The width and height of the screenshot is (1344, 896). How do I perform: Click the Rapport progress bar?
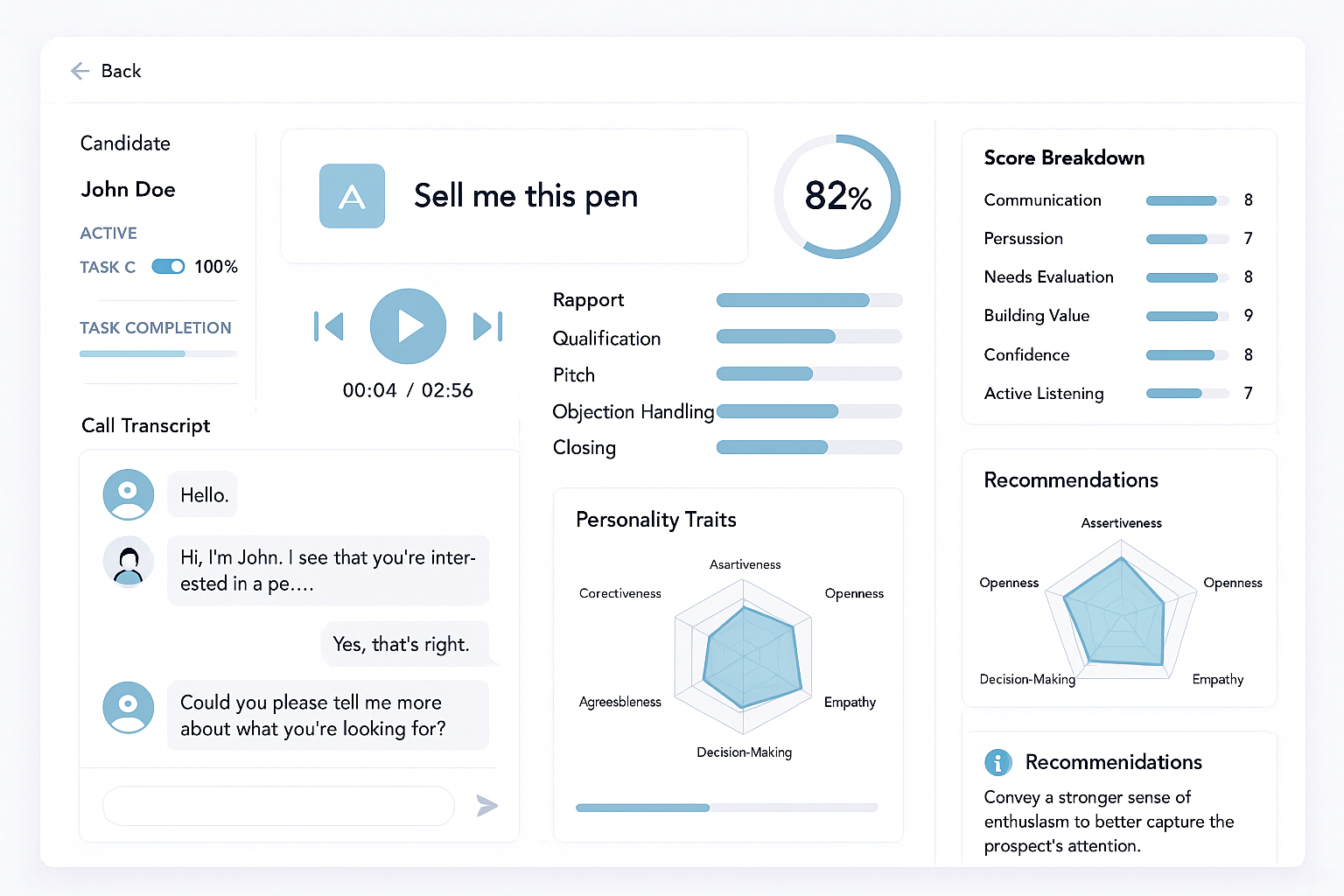[x=808, y=300]
